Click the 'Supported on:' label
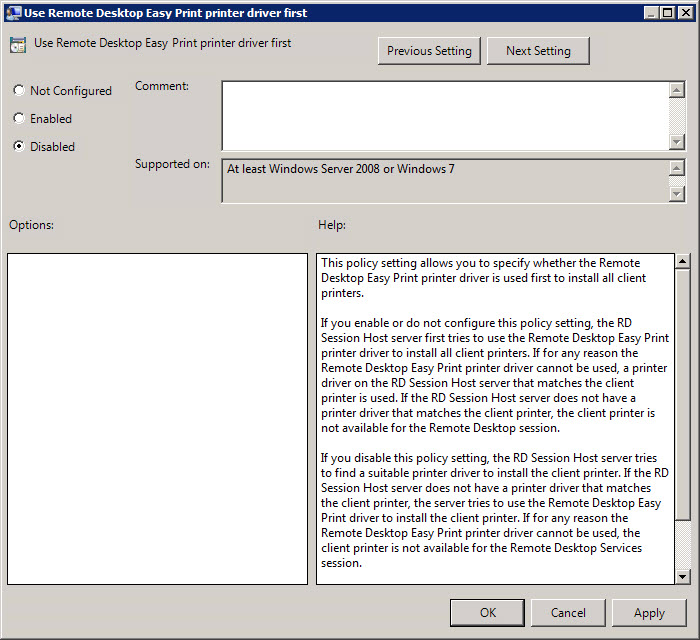Image resolution: width=700 pixels, height=640 pixels. pyautogui.click(x=172, y=164)
